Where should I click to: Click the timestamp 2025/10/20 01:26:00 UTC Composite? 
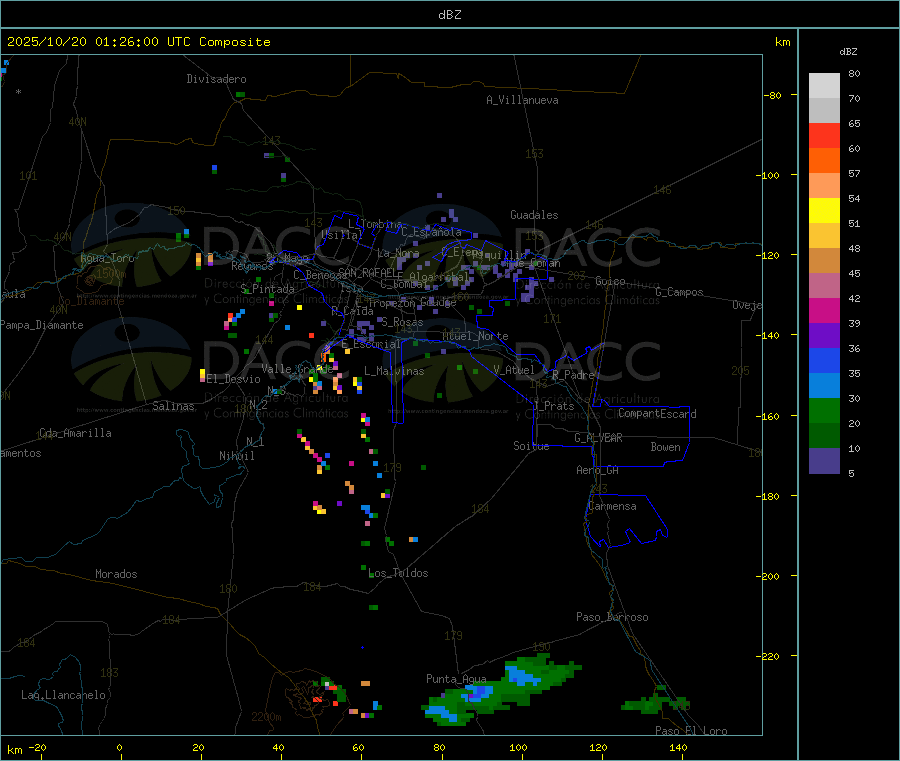click(138, 42)
